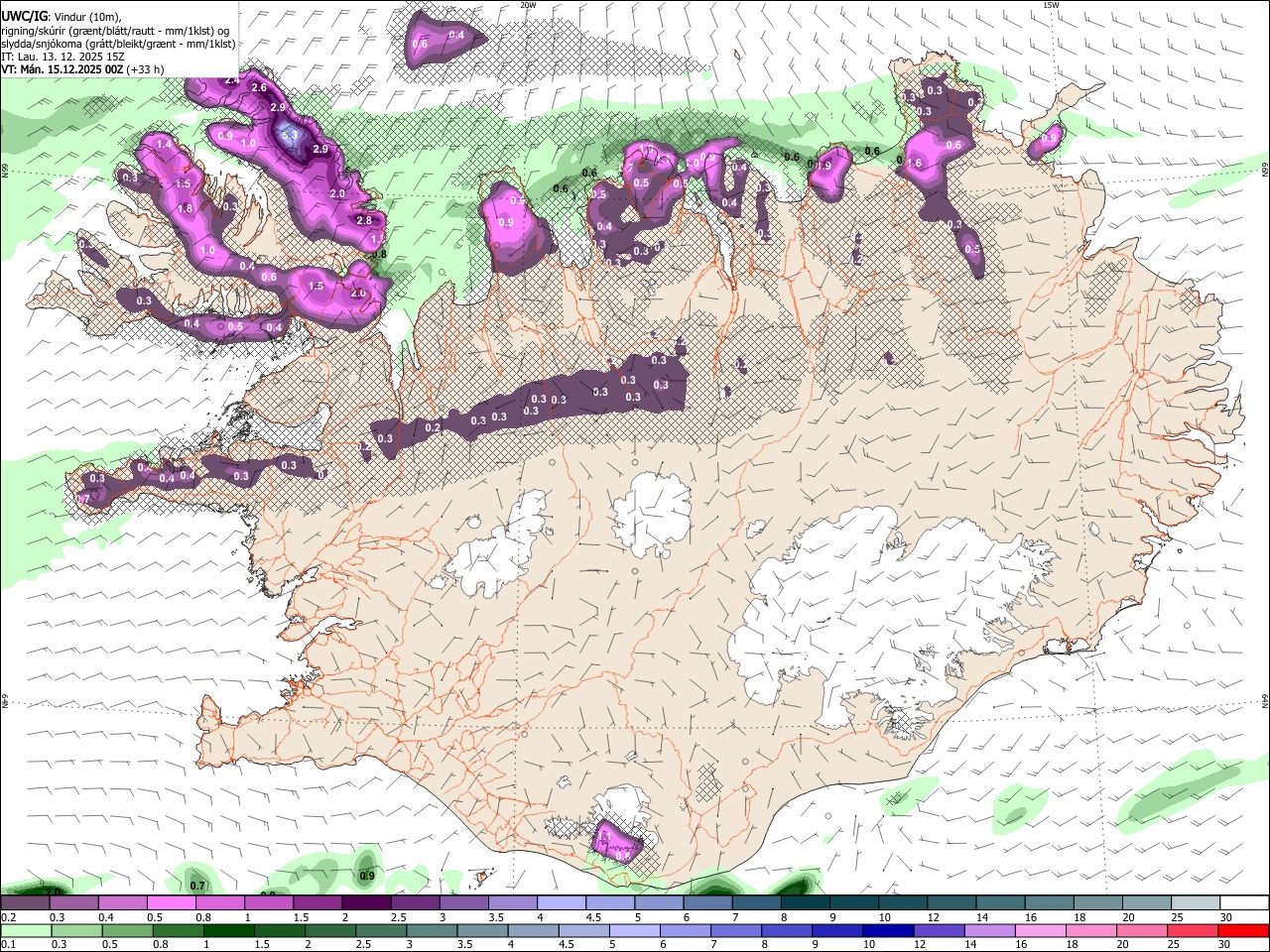Click the pink 16 swatch in the lower legend row

point(1041,930)
